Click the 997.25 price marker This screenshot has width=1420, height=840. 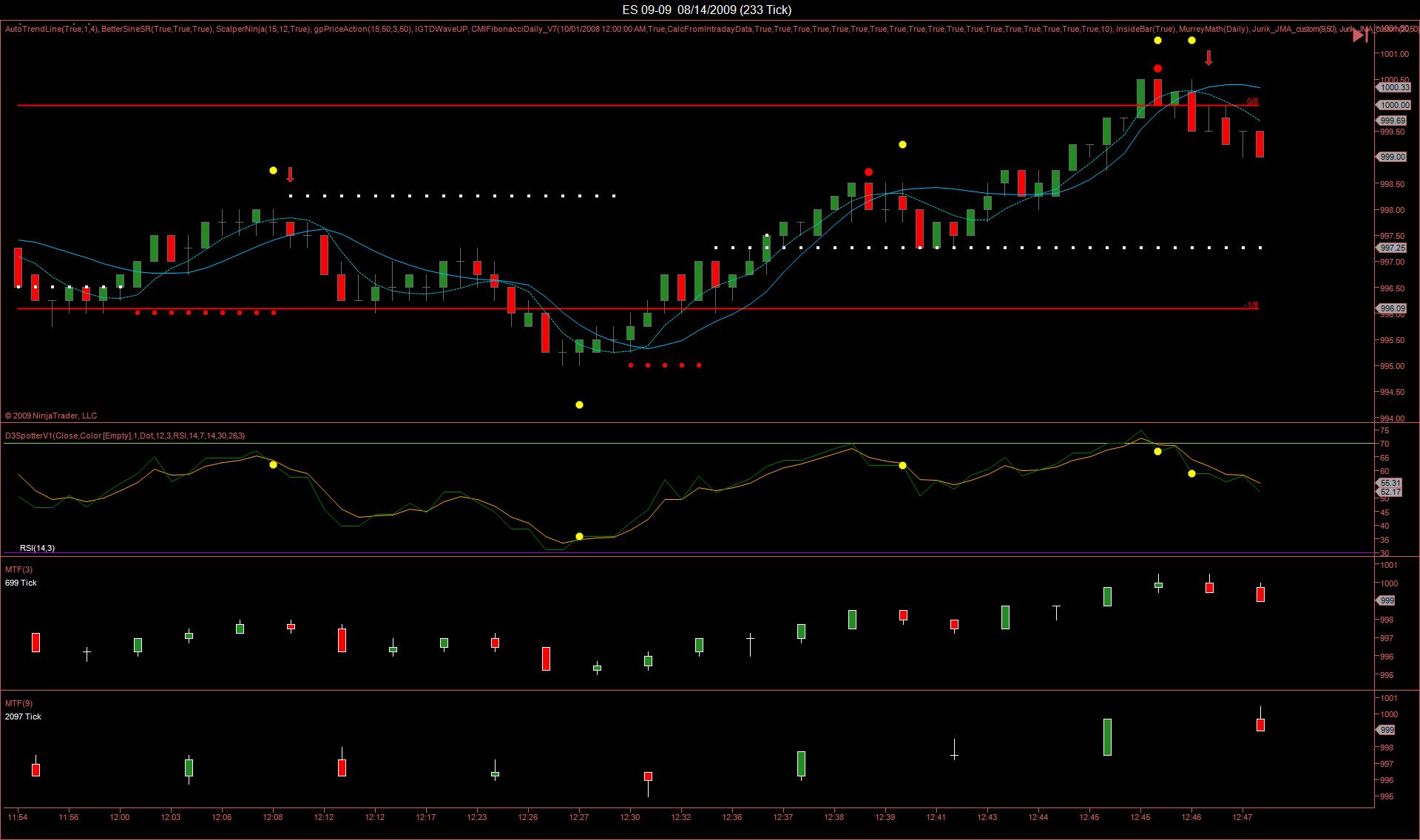point(1392,248)
